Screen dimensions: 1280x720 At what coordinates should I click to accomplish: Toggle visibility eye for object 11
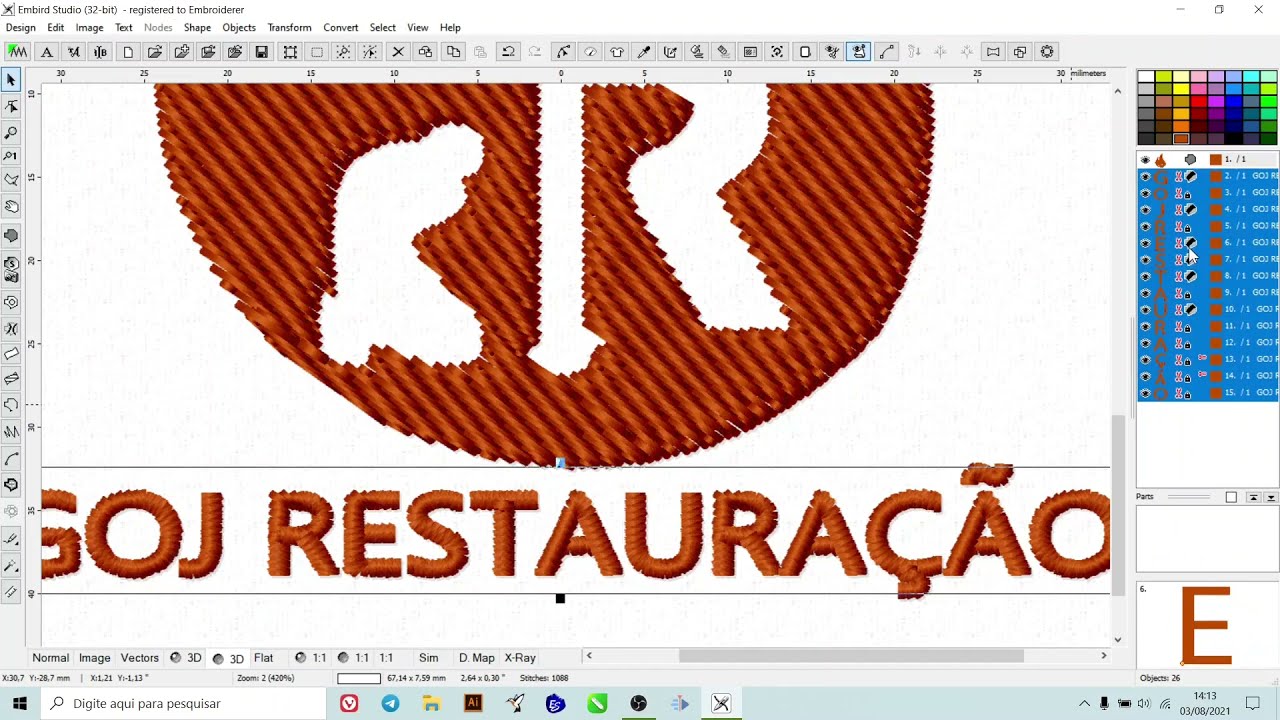(1145, 327)
